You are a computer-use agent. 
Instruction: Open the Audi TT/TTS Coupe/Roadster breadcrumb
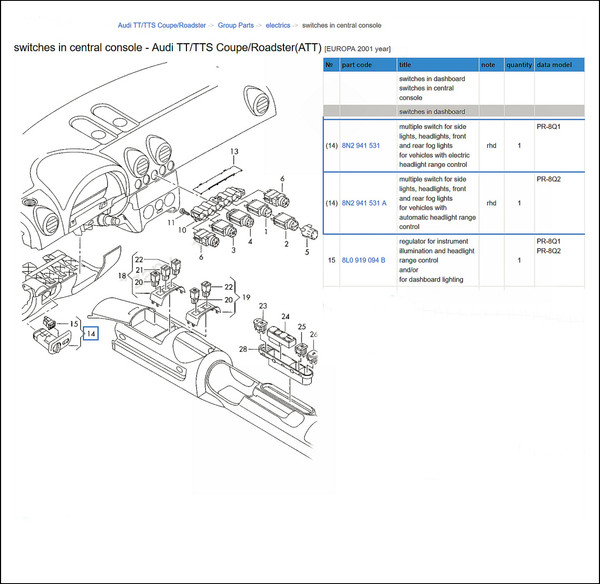[x=163, y=24]
